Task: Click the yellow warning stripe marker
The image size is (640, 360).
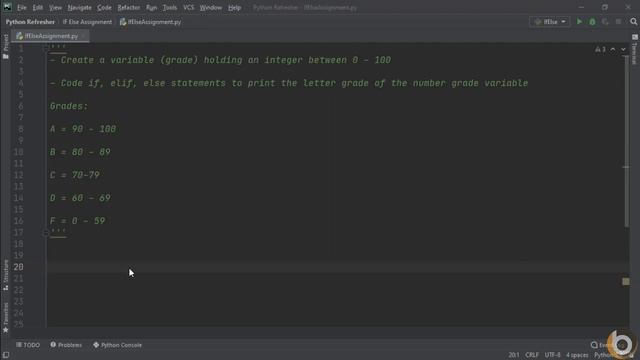Action: (626, 282)
